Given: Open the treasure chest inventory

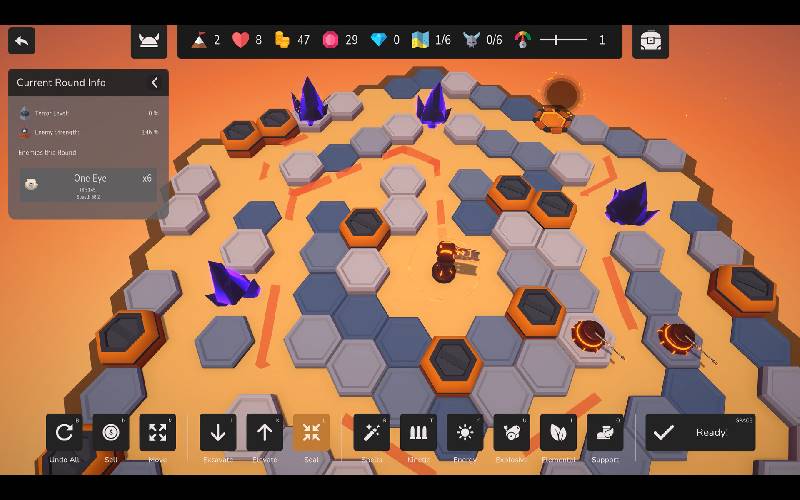Looking at the screenshot, I should point(650,41).
